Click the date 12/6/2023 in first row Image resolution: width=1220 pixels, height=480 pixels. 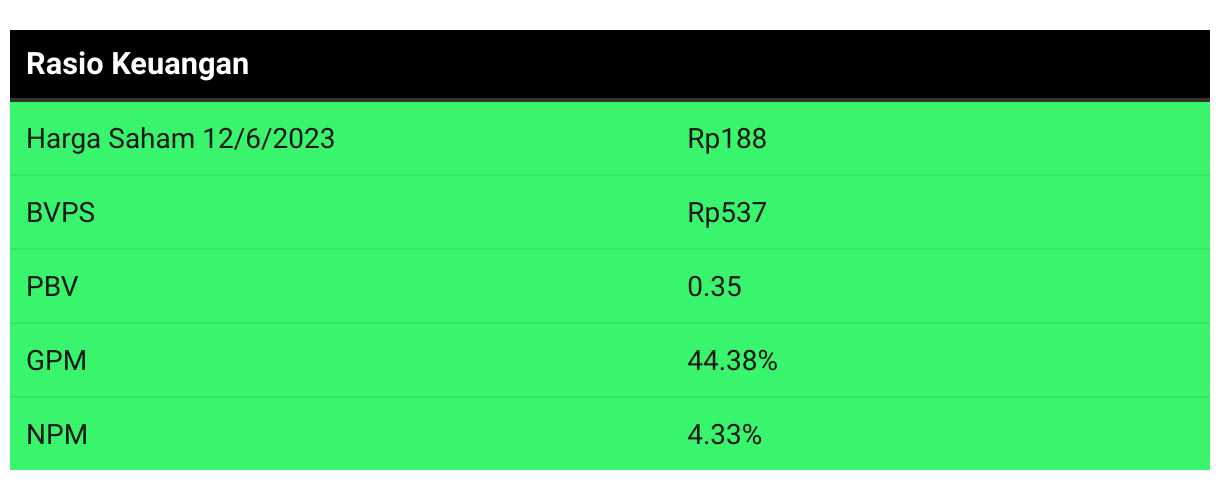(x=268, y=139)
